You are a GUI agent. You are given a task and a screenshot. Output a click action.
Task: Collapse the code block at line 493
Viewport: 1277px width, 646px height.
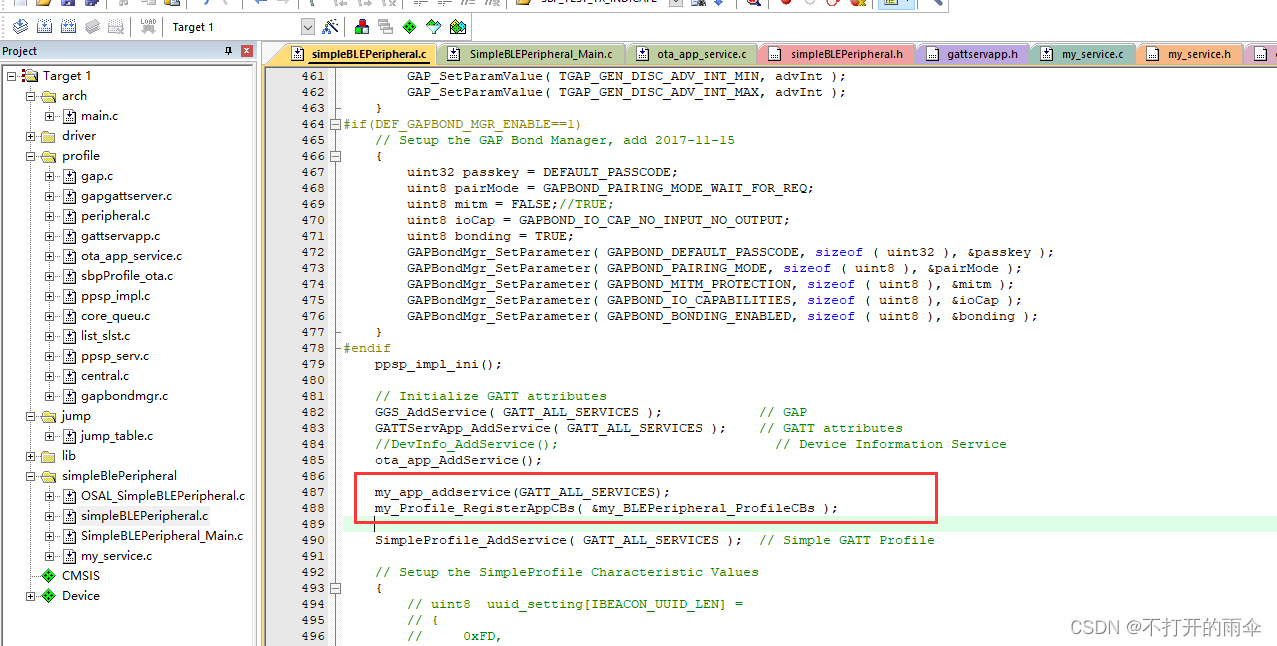point(335,588)
